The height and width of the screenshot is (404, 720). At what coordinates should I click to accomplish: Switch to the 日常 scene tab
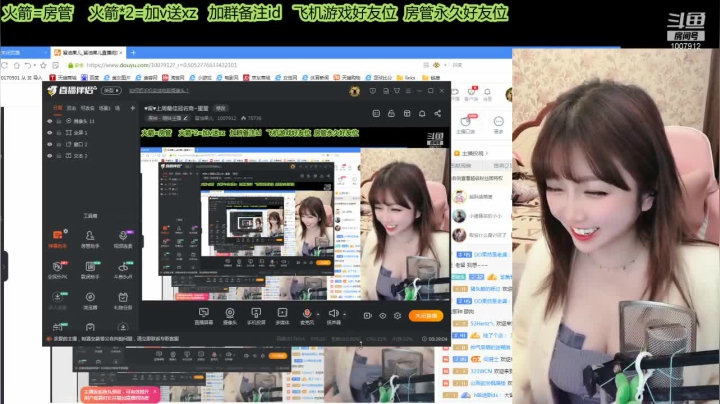tap(58, 108)
